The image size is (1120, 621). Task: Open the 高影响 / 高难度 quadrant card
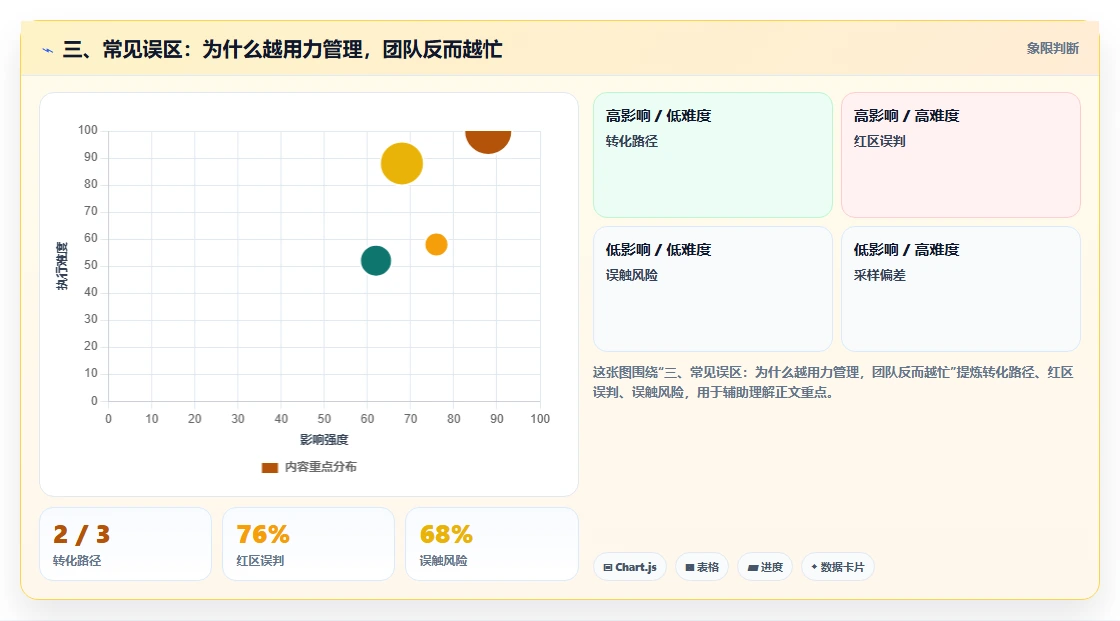961,155
